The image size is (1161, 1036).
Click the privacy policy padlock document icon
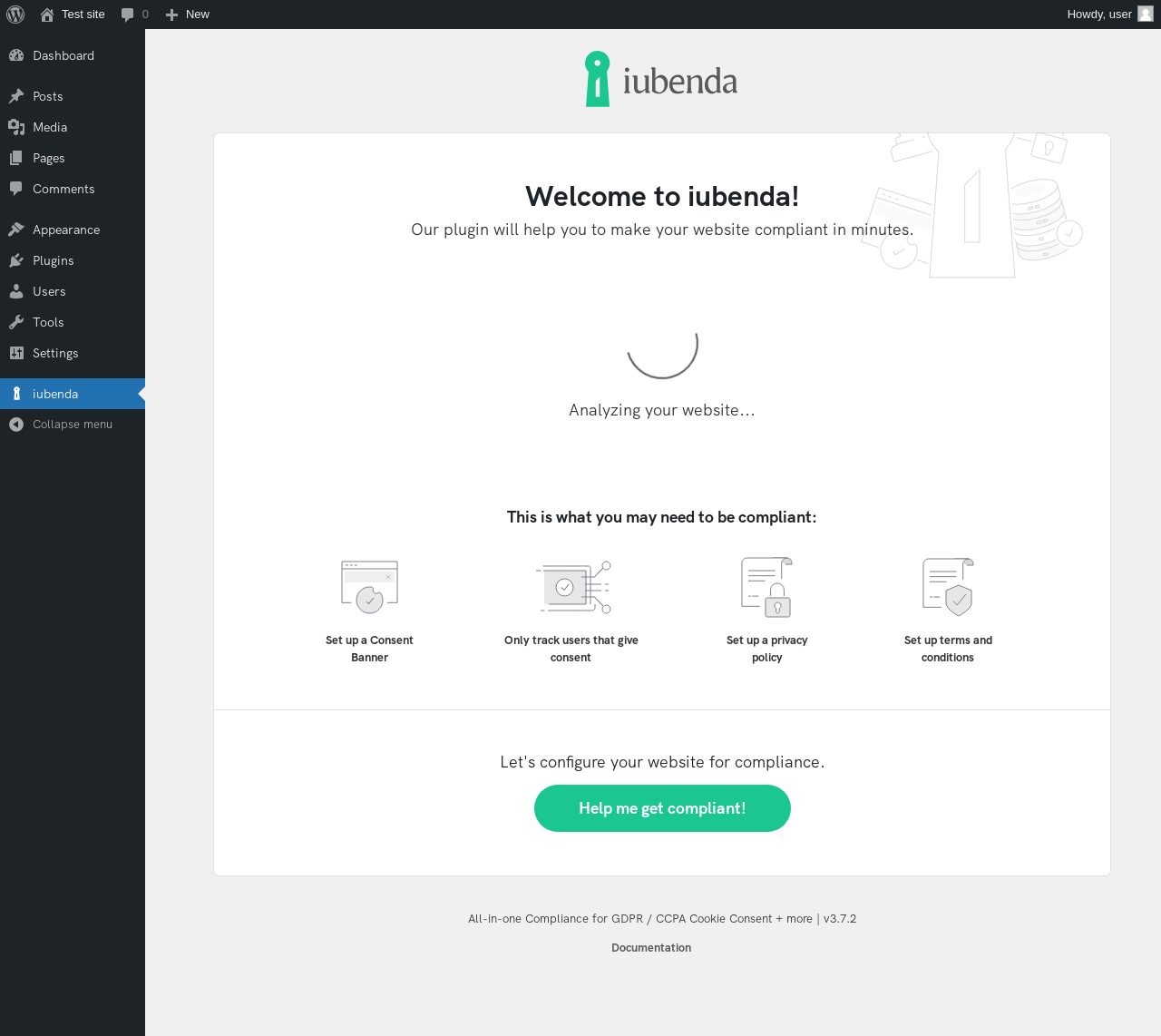point(767,587)
